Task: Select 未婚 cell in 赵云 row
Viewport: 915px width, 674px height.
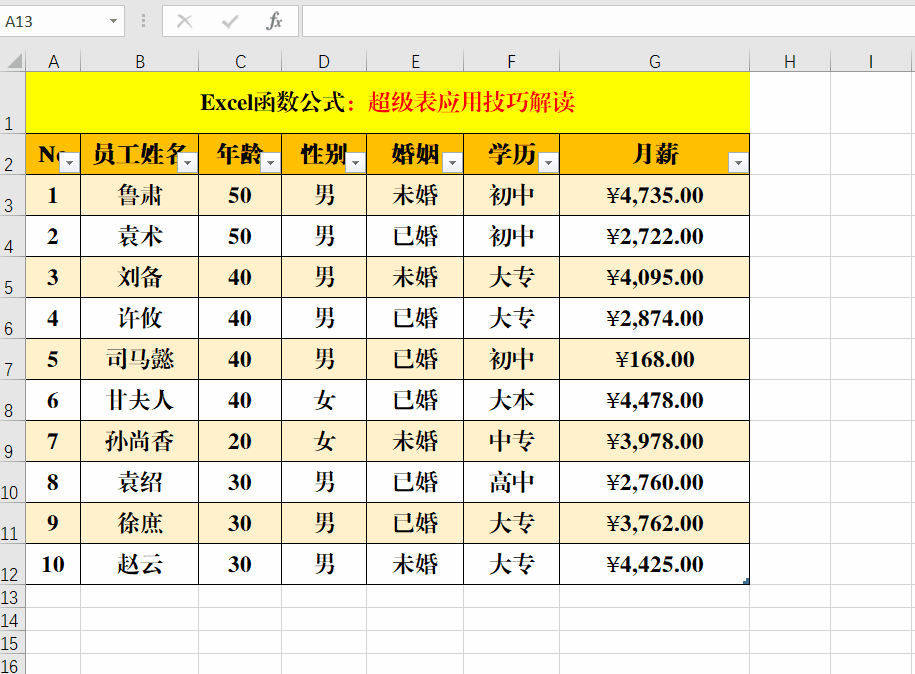Action: [x=415, y=564]
